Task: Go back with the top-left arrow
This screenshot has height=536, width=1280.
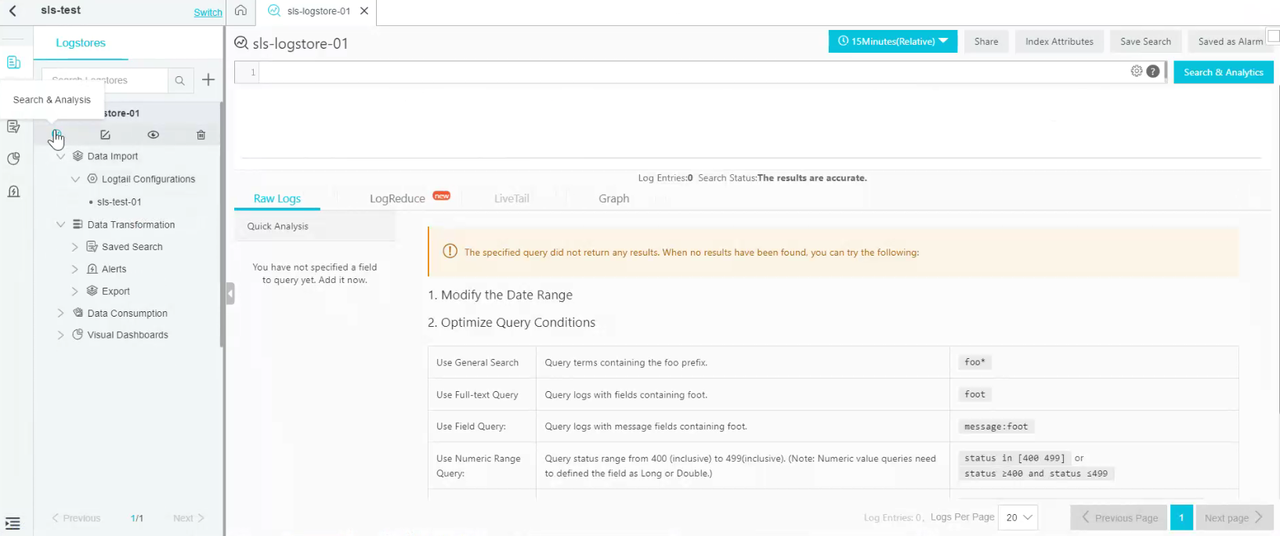Action: (13, 11)
